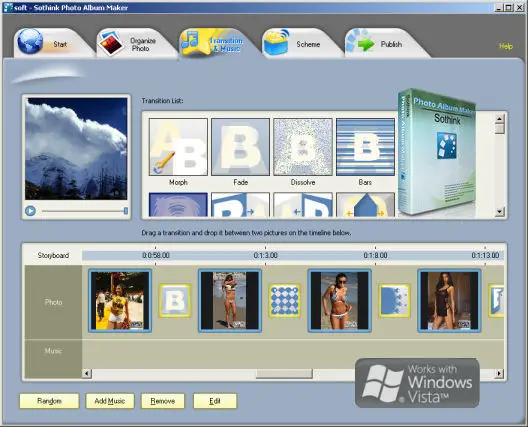Click the Storyboard label
The width and height of the screenshot is (528, 427).
coord(53,255)
